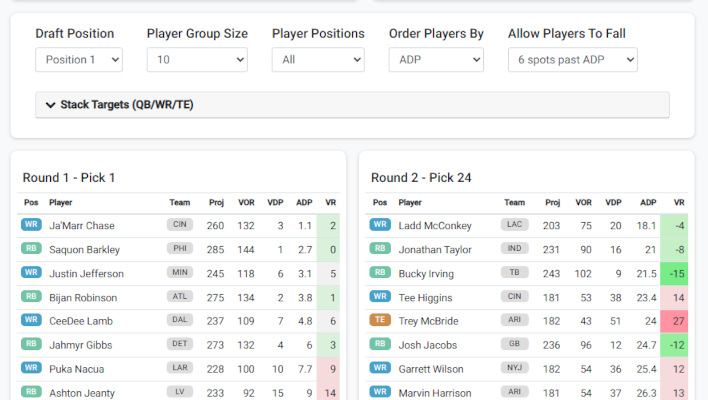
Task: Select player Justin Jefferson in Round 1
Action: pyautogui.click(x=86, y=273)
